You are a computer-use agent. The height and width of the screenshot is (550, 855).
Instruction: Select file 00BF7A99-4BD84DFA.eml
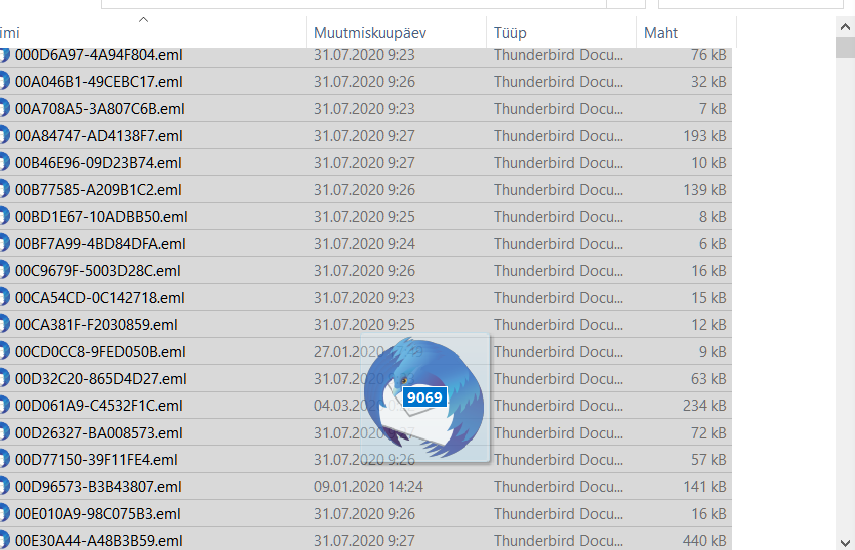click(100, 244)
